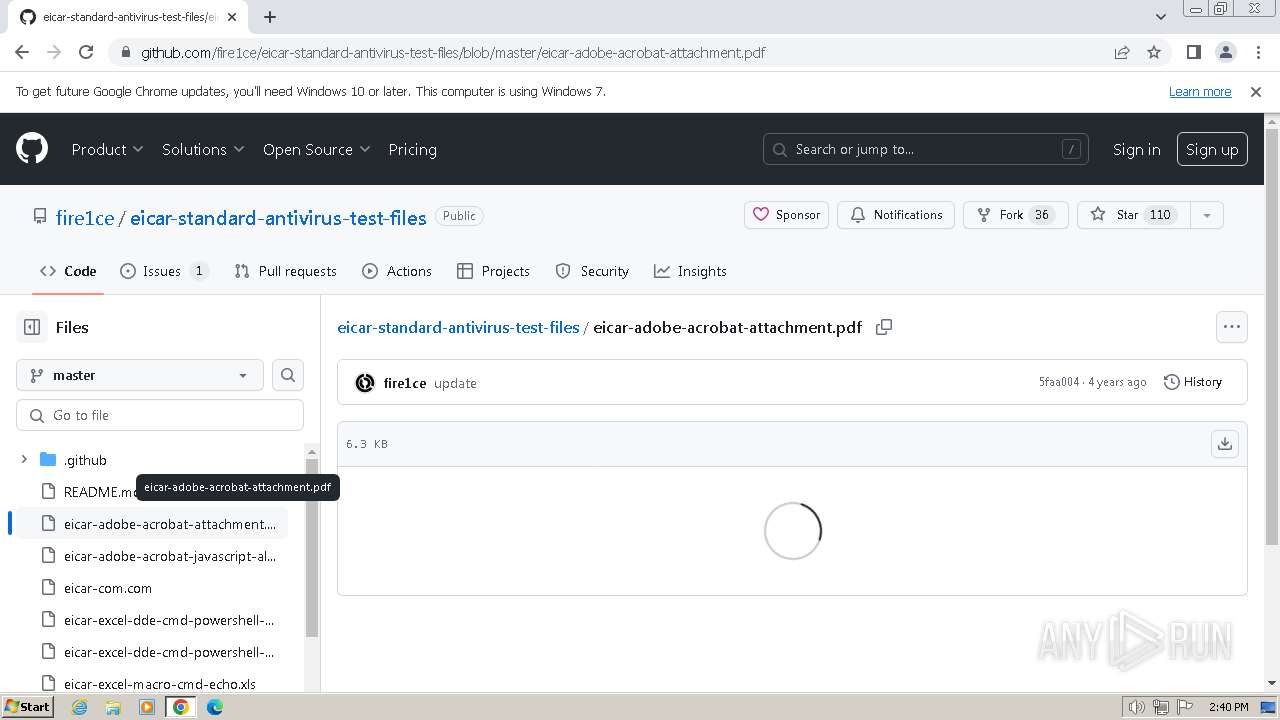Viewport: 1280px width, 720px height.
Task: Click the search files magnifier button
Action: pos(288,375)
